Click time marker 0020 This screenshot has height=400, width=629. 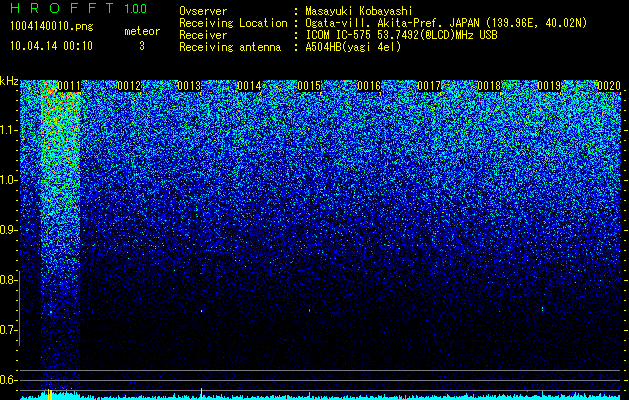(609, 86)
